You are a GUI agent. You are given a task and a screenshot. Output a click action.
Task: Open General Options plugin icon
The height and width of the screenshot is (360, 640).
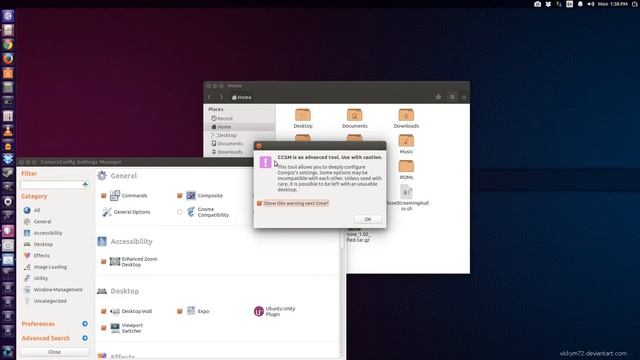pos(107,212)
